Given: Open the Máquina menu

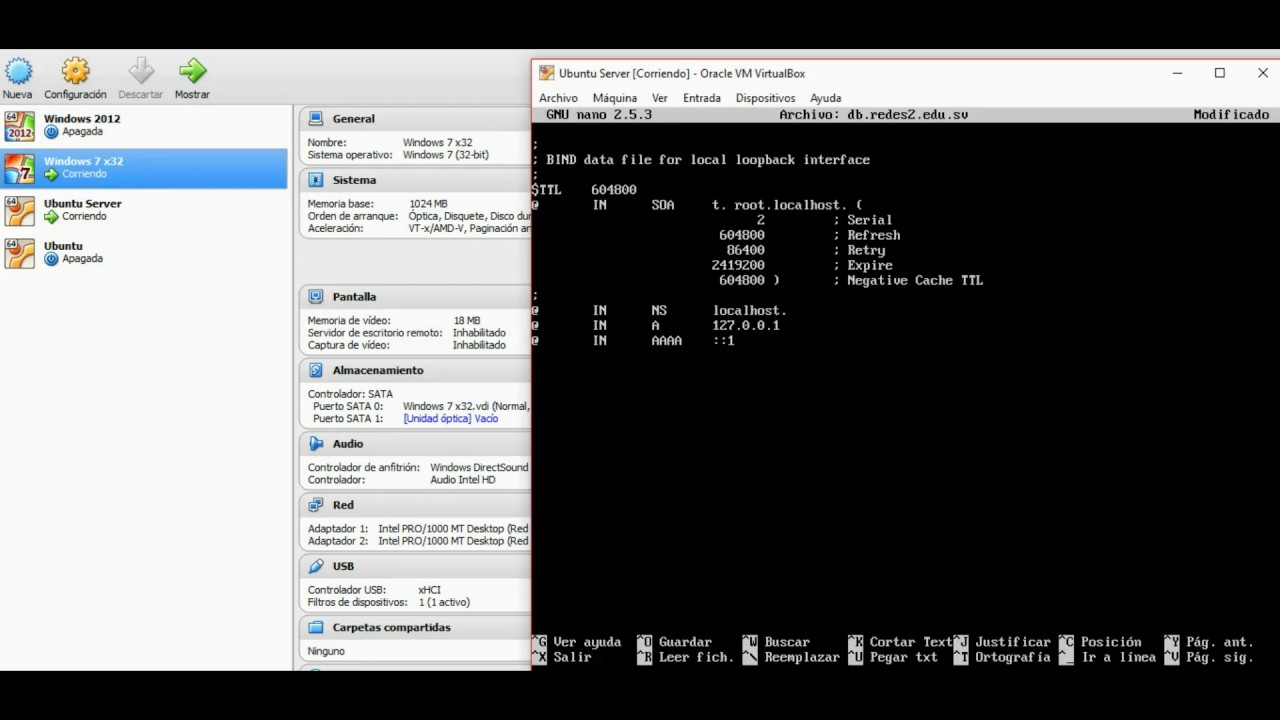Looking at the screenshot, I should 614,98.
